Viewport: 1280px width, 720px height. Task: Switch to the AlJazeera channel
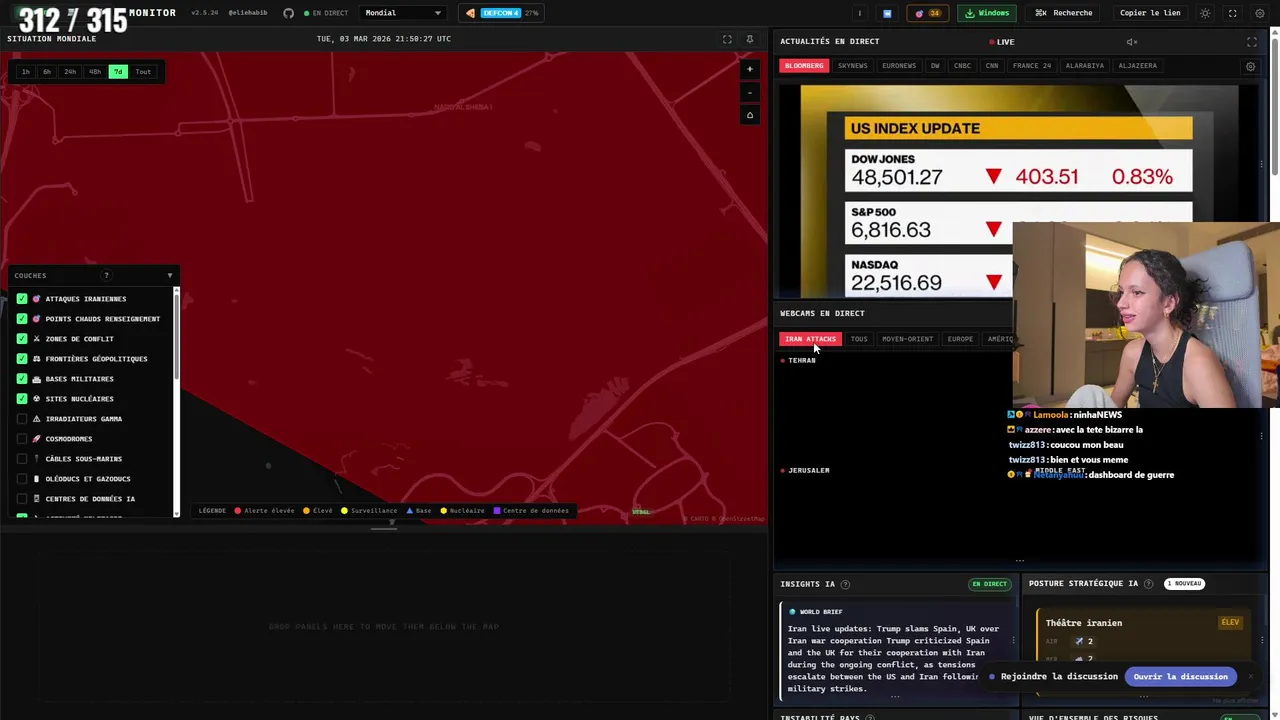point(1137,66)
